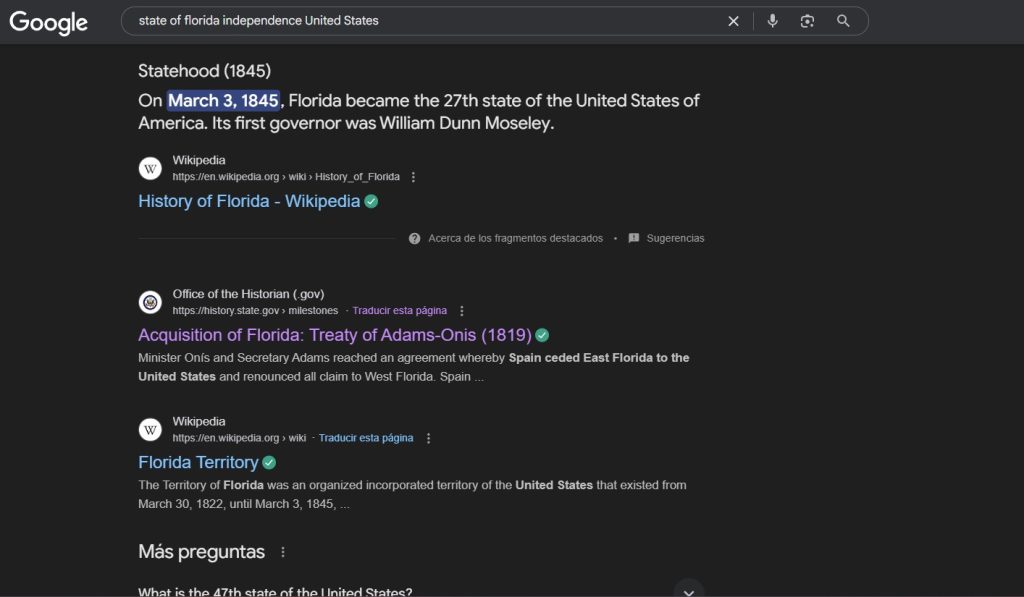The height and width of the screenshot is (597, 1024).
Task: Click the question mark featured snippets icon
Action: pos(414,238)
